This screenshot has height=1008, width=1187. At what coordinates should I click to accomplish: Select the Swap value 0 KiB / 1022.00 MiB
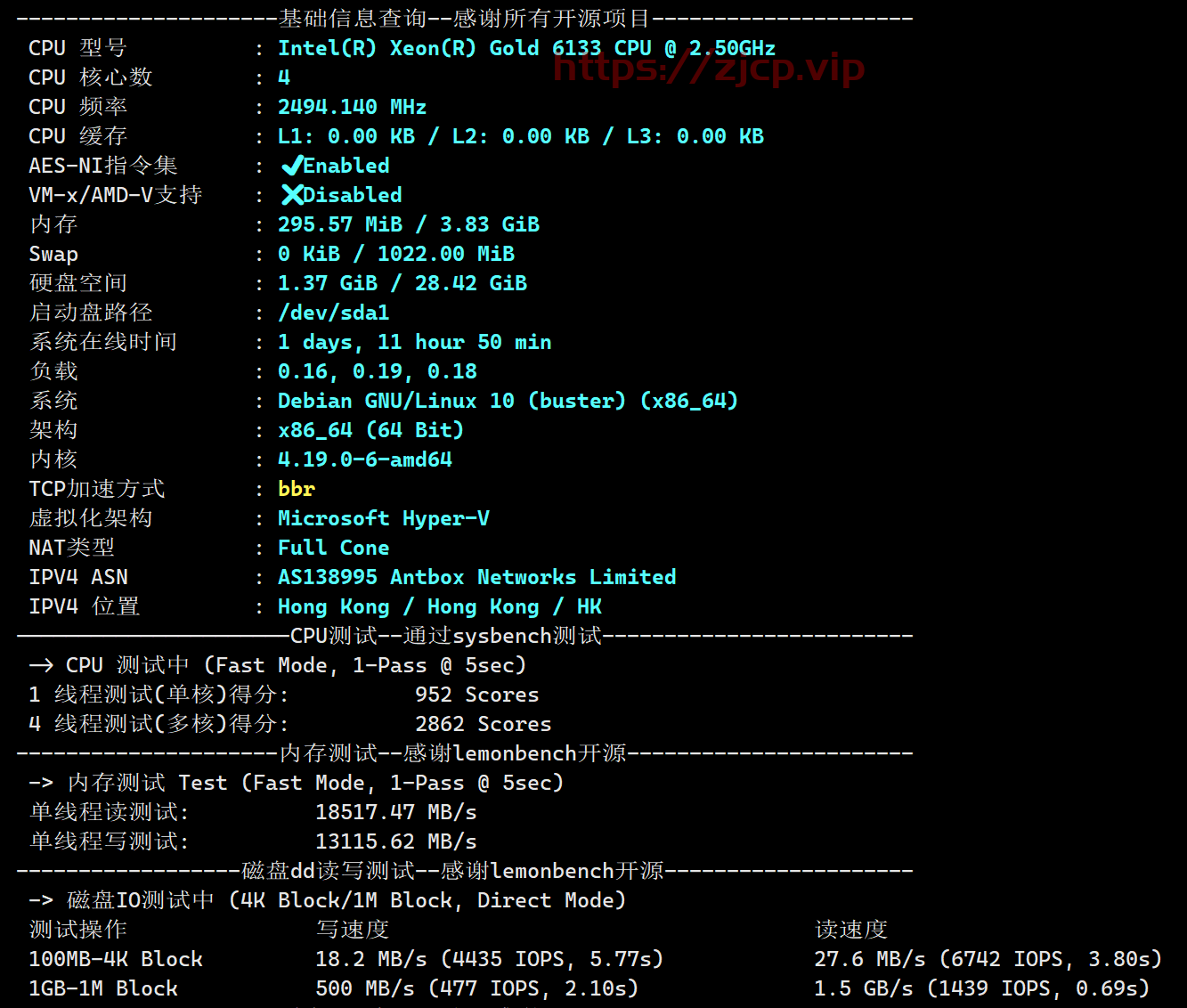coord(396,254)
